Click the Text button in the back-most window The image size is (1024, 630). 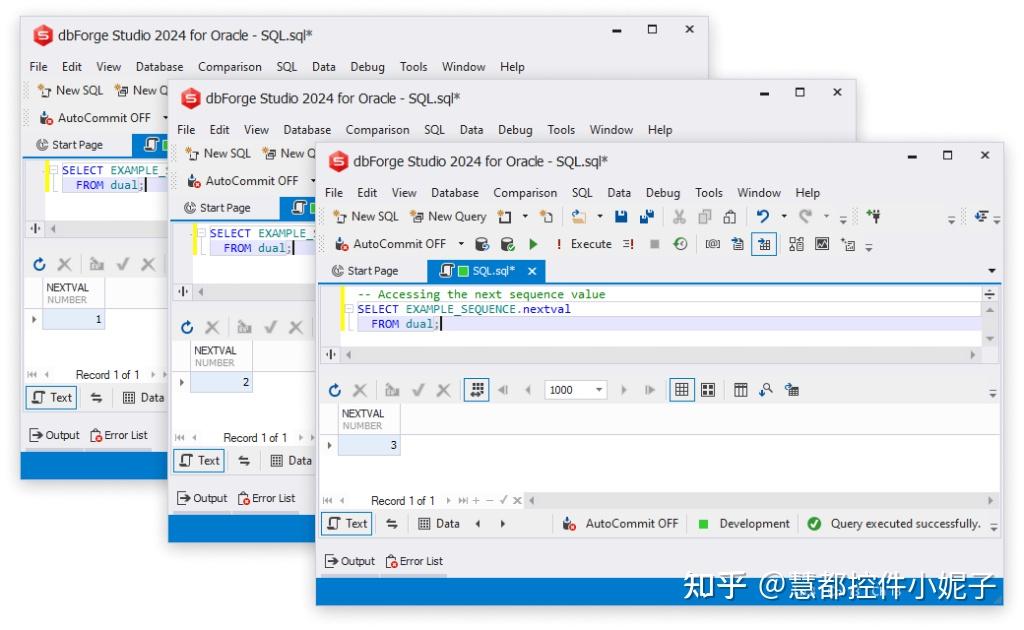point(52,398)
